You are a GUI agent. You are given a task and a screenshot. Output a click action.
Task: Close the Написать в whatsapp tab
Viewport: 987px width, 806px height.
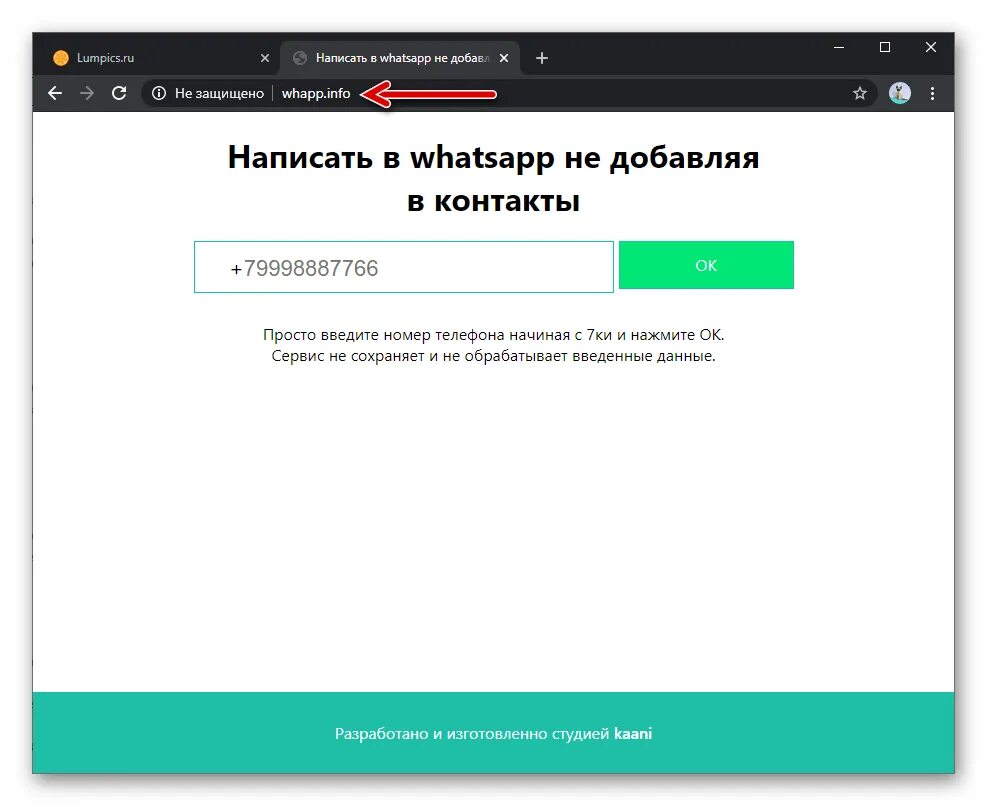point(504,58)
